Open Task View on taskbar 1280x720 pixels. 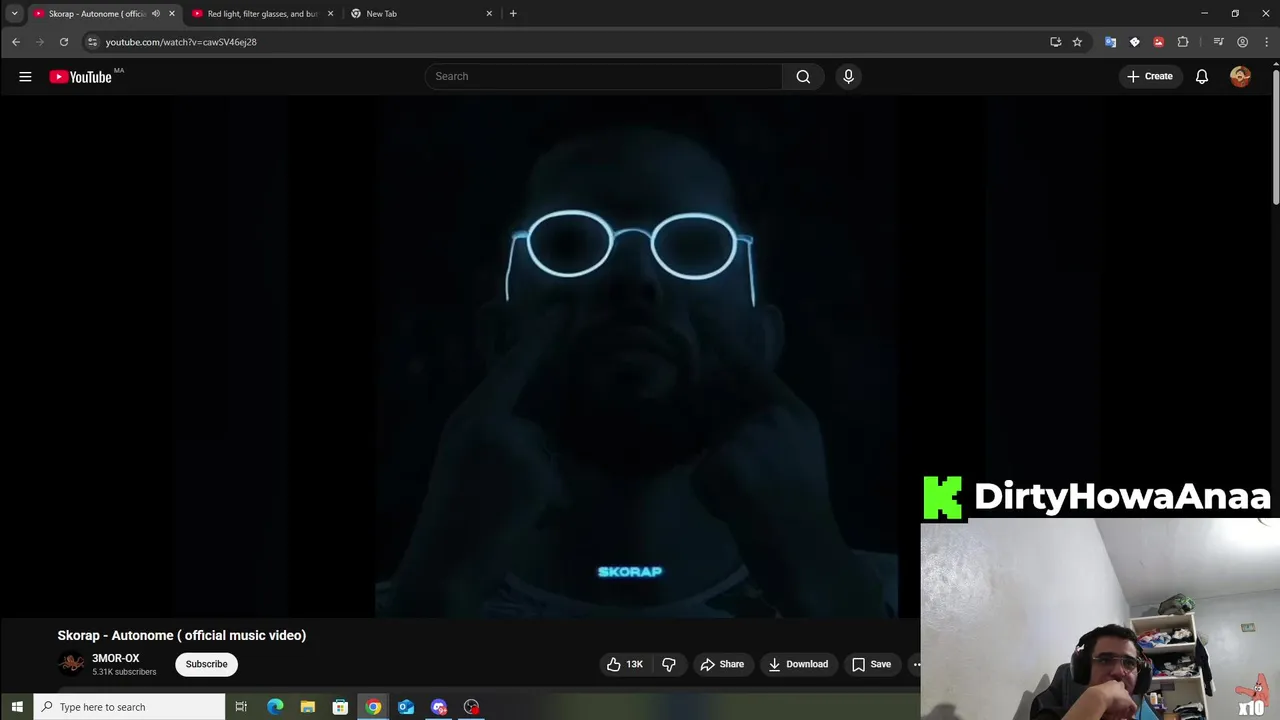241,707
